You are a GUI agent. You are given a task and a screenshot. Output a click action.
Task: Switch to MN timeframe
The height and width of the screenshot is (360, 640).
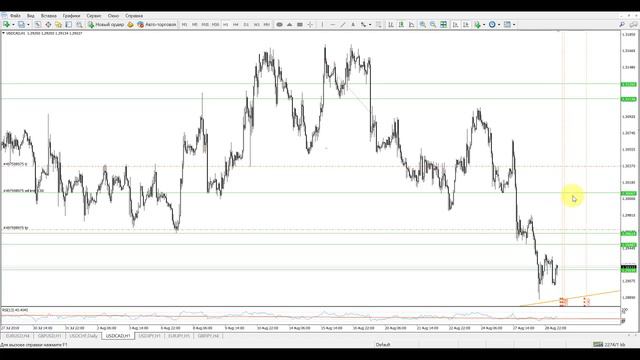pyautogui.click(x=267, y=24)
